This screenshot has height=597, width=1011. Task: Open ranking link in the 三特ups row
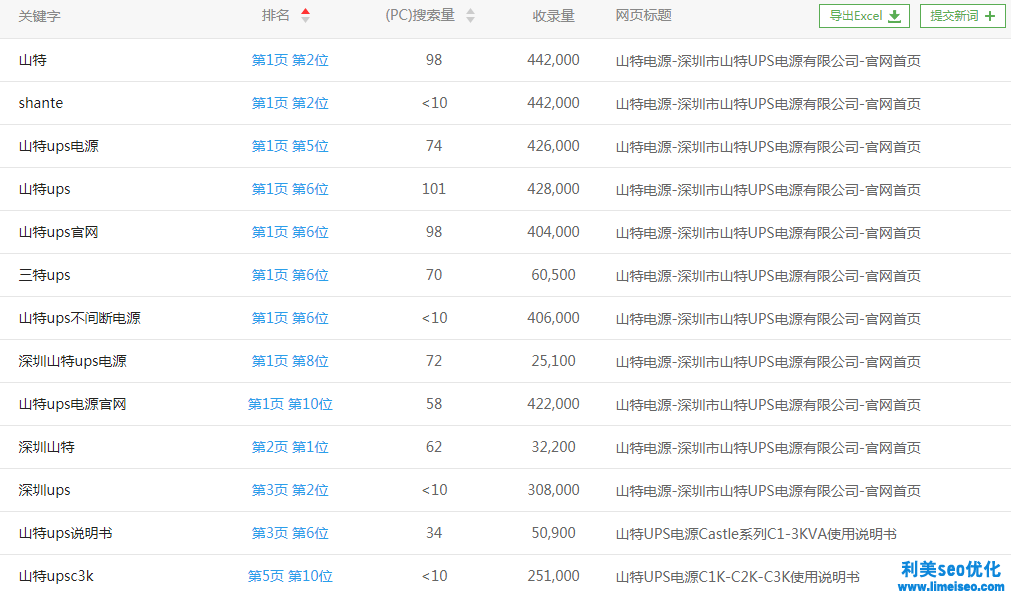(x=290, y=275)
